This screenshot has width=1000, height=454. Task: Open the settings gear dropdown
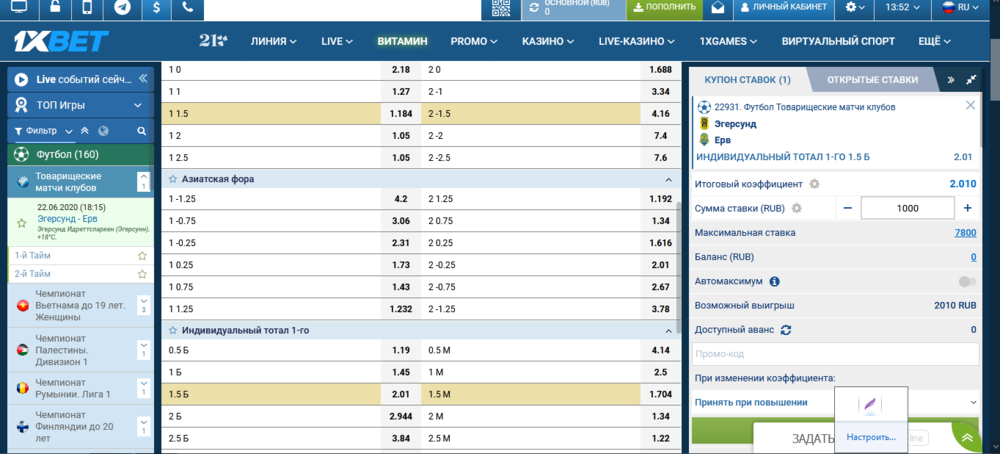click(x=855, y=8)
